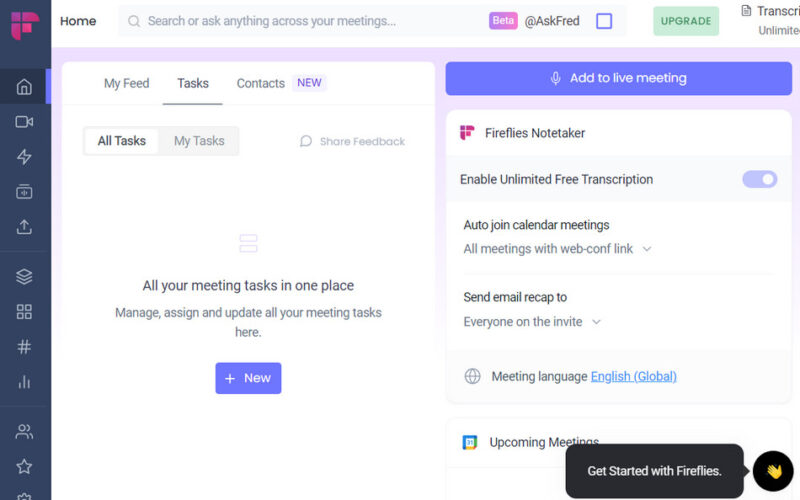Expand the Auto join calendar meetings dropdown
800x500 pixels.
pyautogui.click(x=557, y=249)
